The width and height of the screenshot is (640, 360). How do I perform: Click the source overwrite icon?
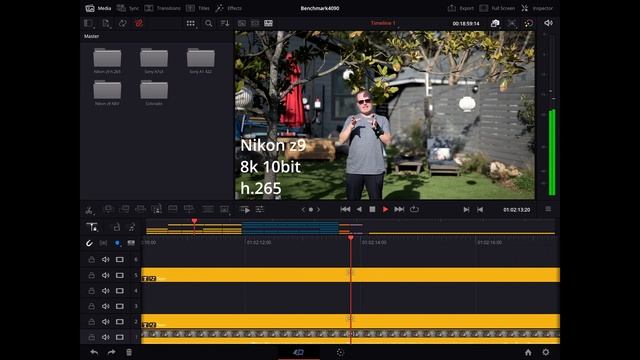[x=189, y=209]
